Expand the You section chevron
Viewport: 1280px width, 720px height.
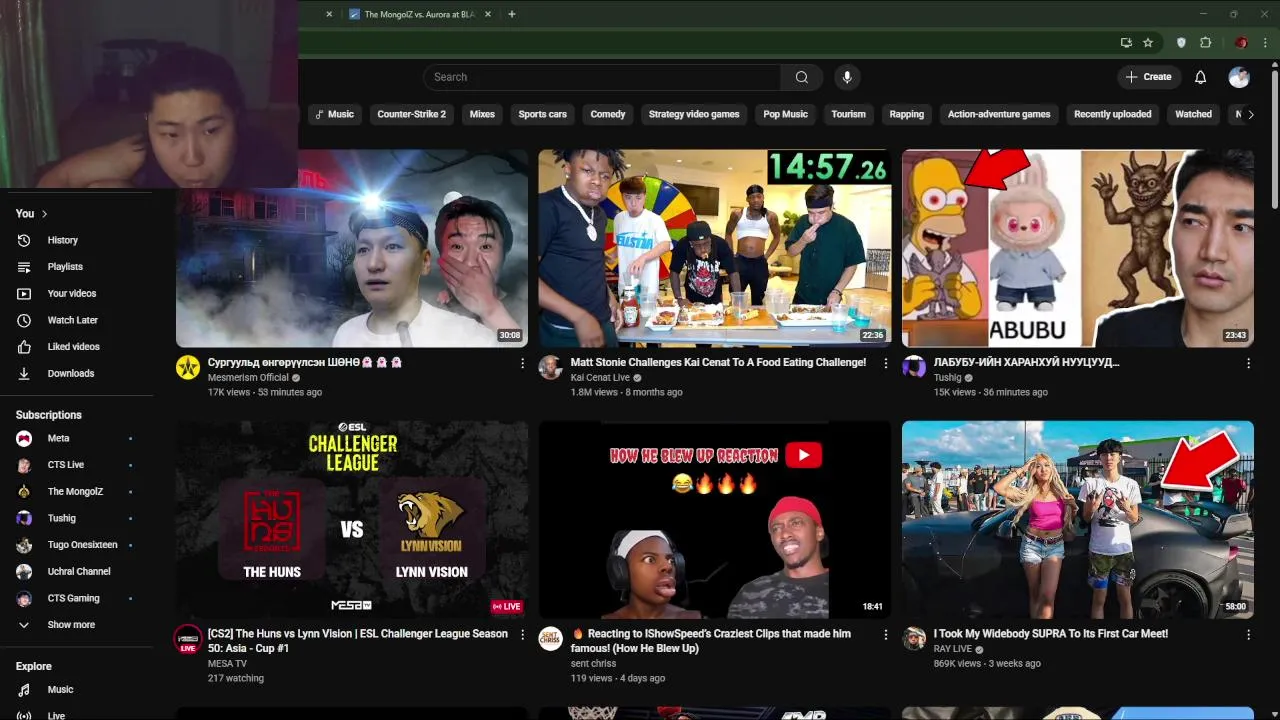(44, 214)
